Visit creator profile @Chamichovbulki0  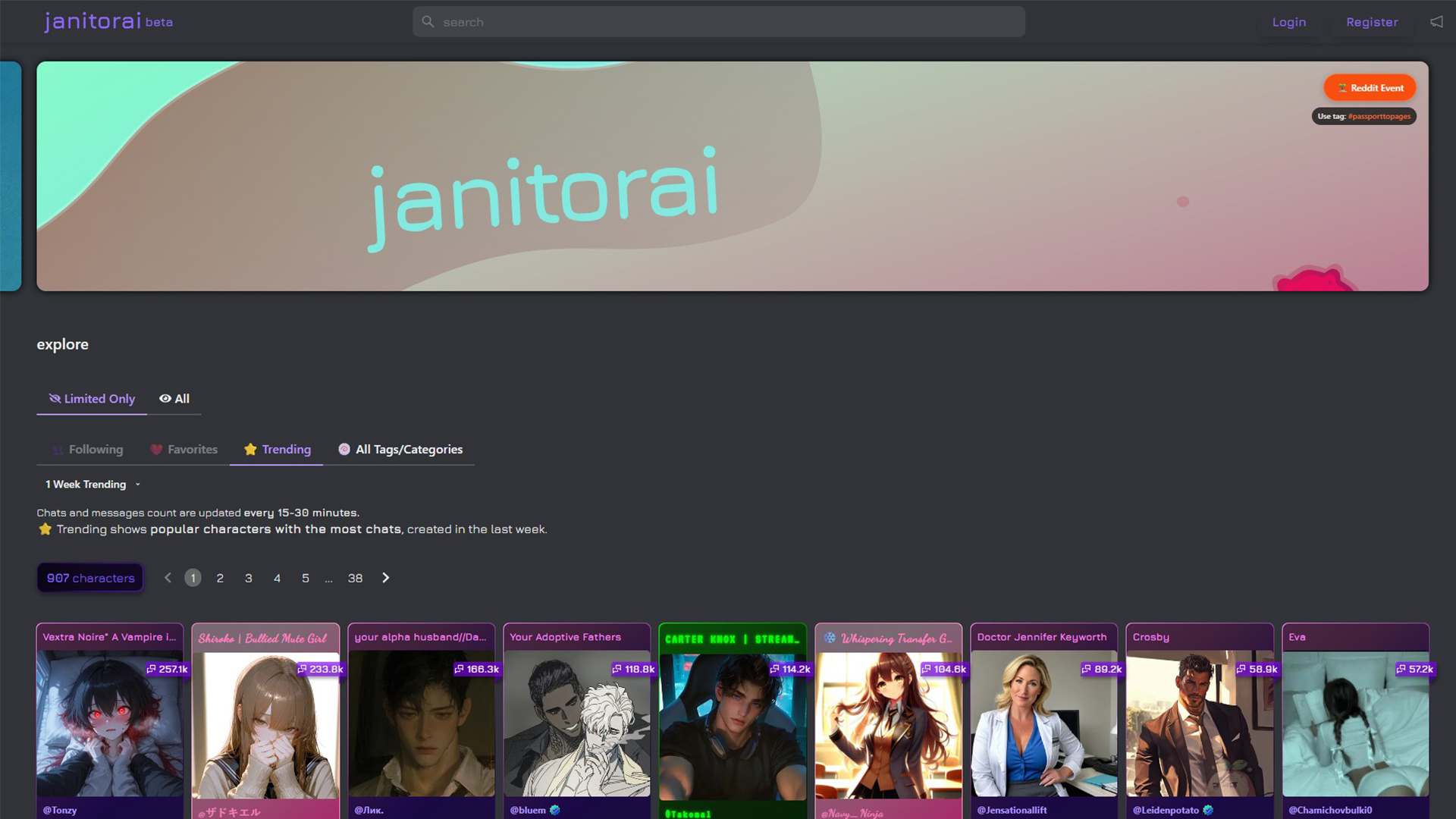(x=1330, y=810)
